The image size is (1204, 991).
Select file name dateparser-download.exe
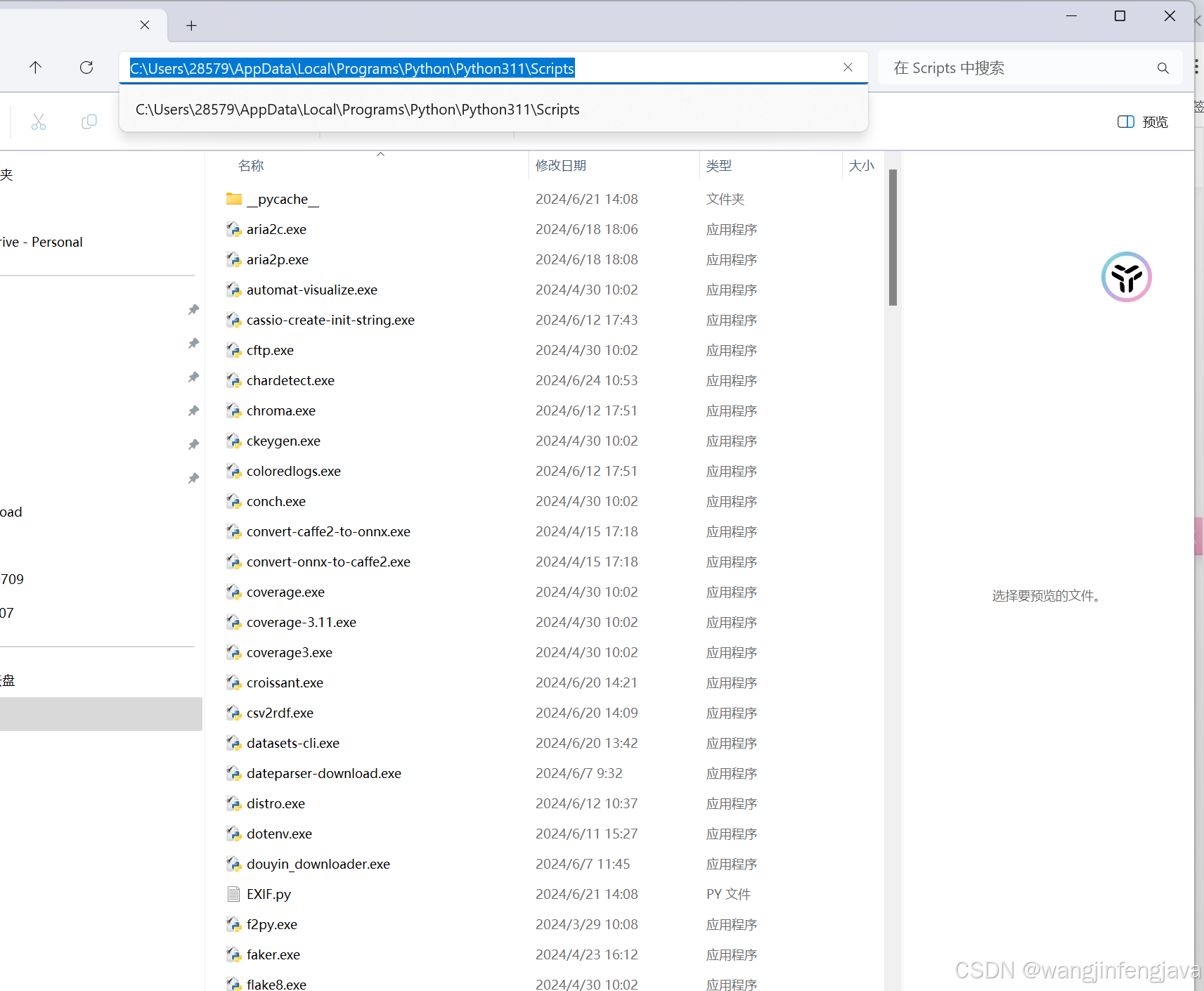pyautogui.click(x=324, y=773)
